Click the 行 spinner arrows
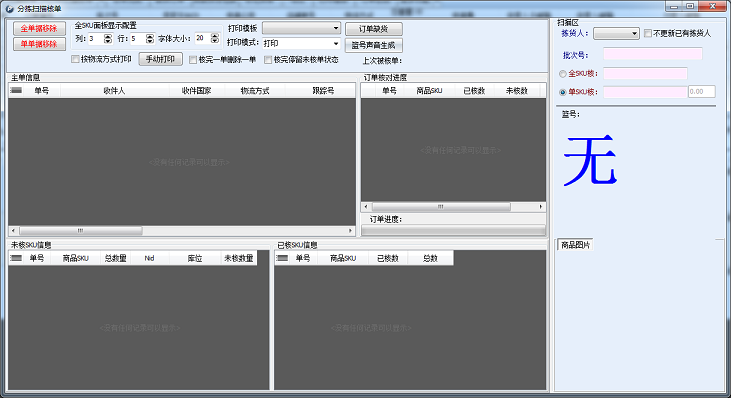 pyautogui.click(x=150, y=39)
